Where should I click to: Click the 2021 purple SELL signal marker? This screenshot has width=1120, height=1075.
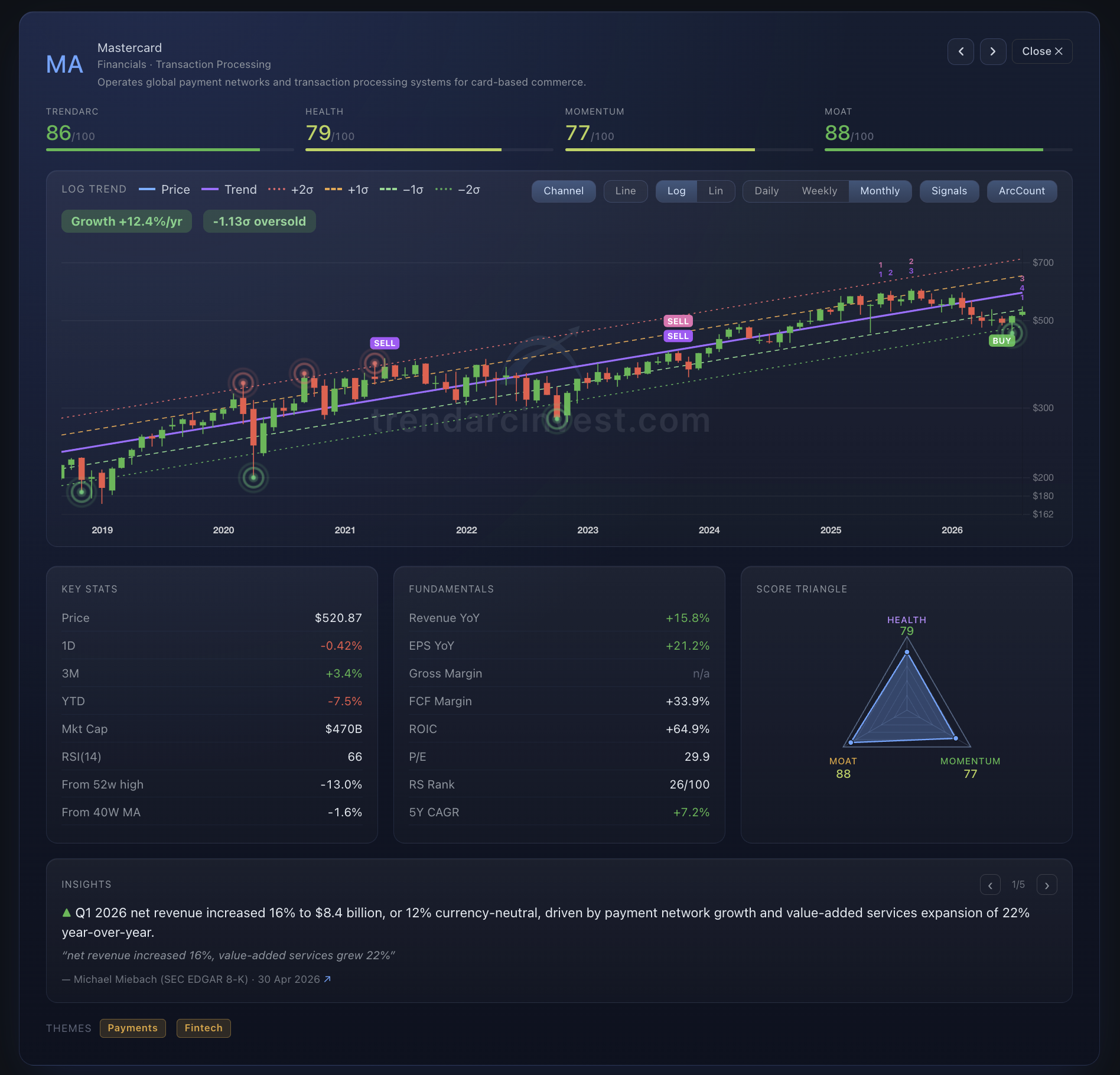[385, 343]
